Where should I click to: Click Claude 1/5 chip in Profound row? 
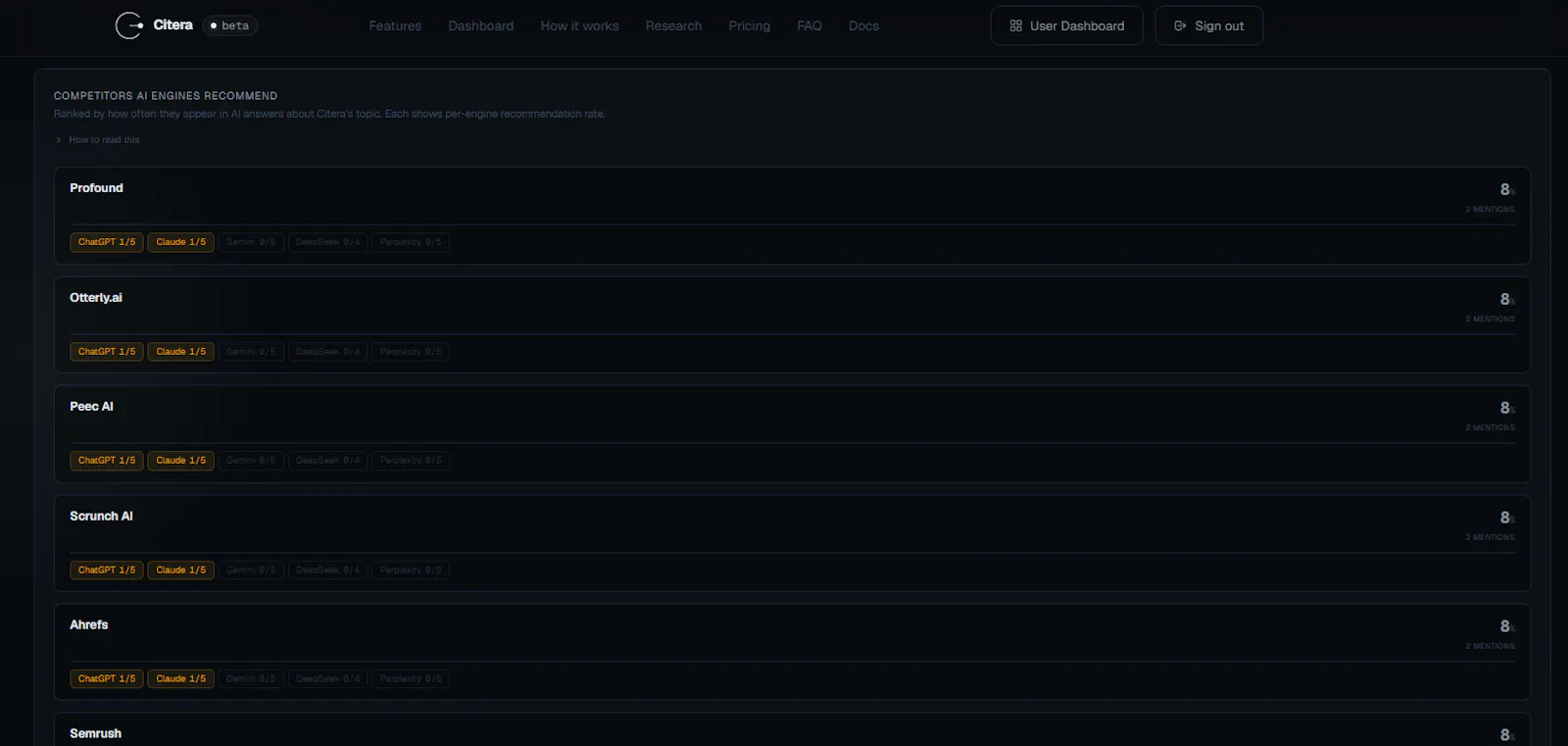point(181,242)
